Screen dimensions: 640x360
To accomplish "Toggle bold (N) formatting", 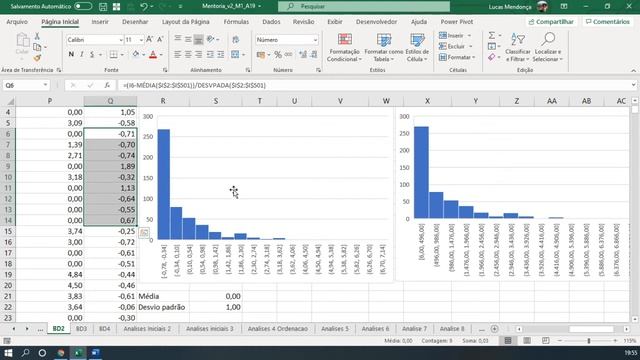I will coord(71,54).
